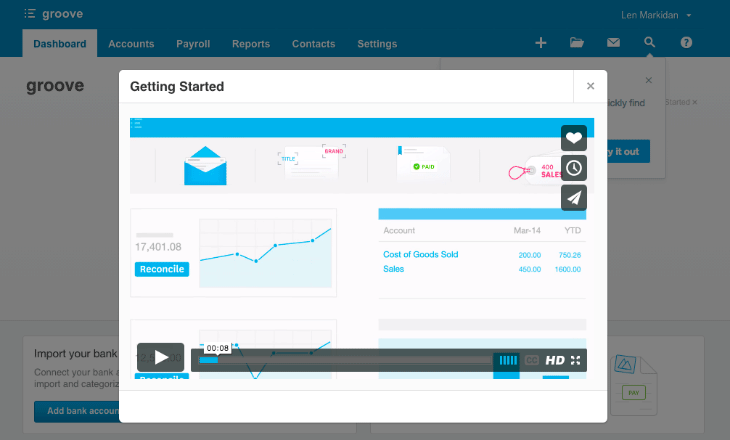Open the files folder icon
The image size is (730, 440).
(x=577, y=43)
